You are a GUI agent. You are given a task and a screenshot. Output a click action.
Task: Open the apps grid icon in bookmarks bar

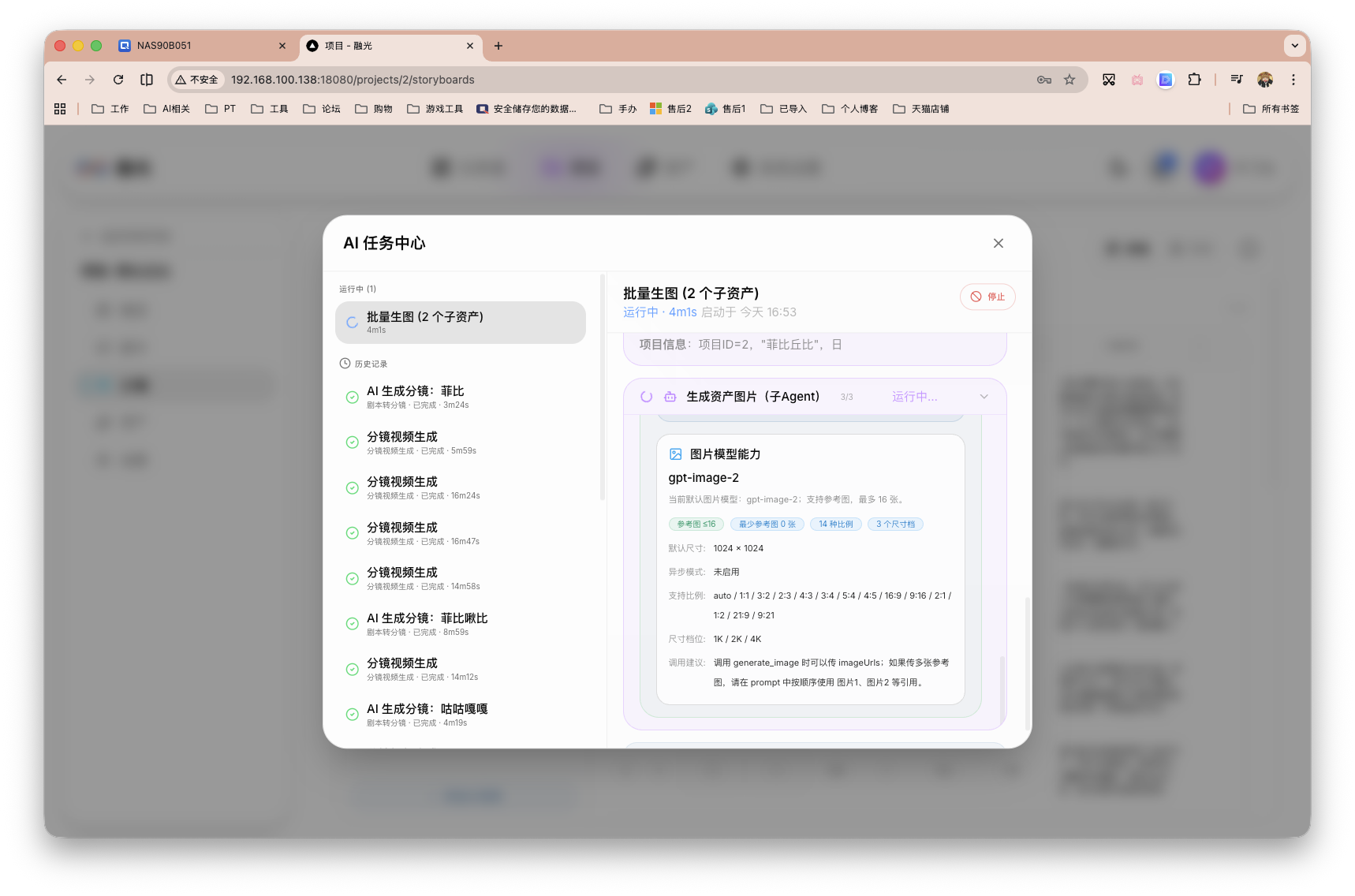pos(60,109)
